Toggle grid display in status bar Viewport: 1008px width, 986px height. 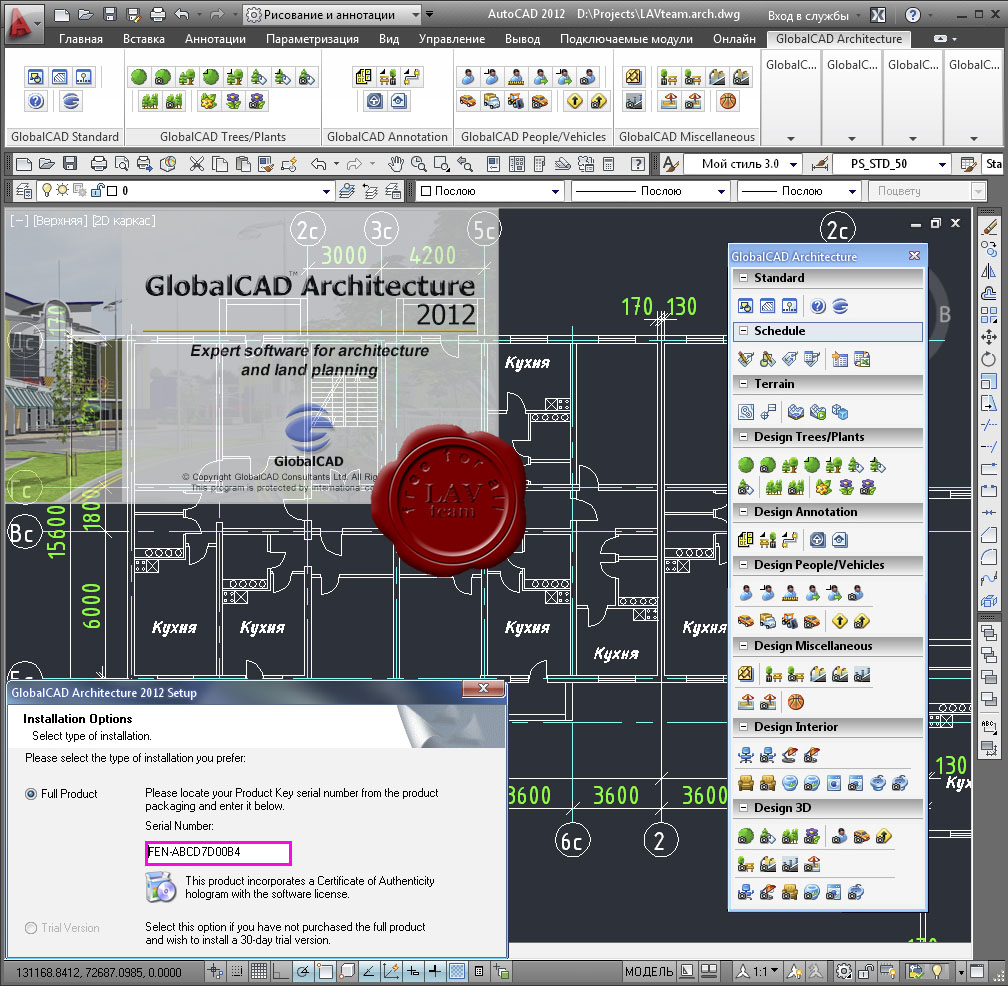coord(259,971)
